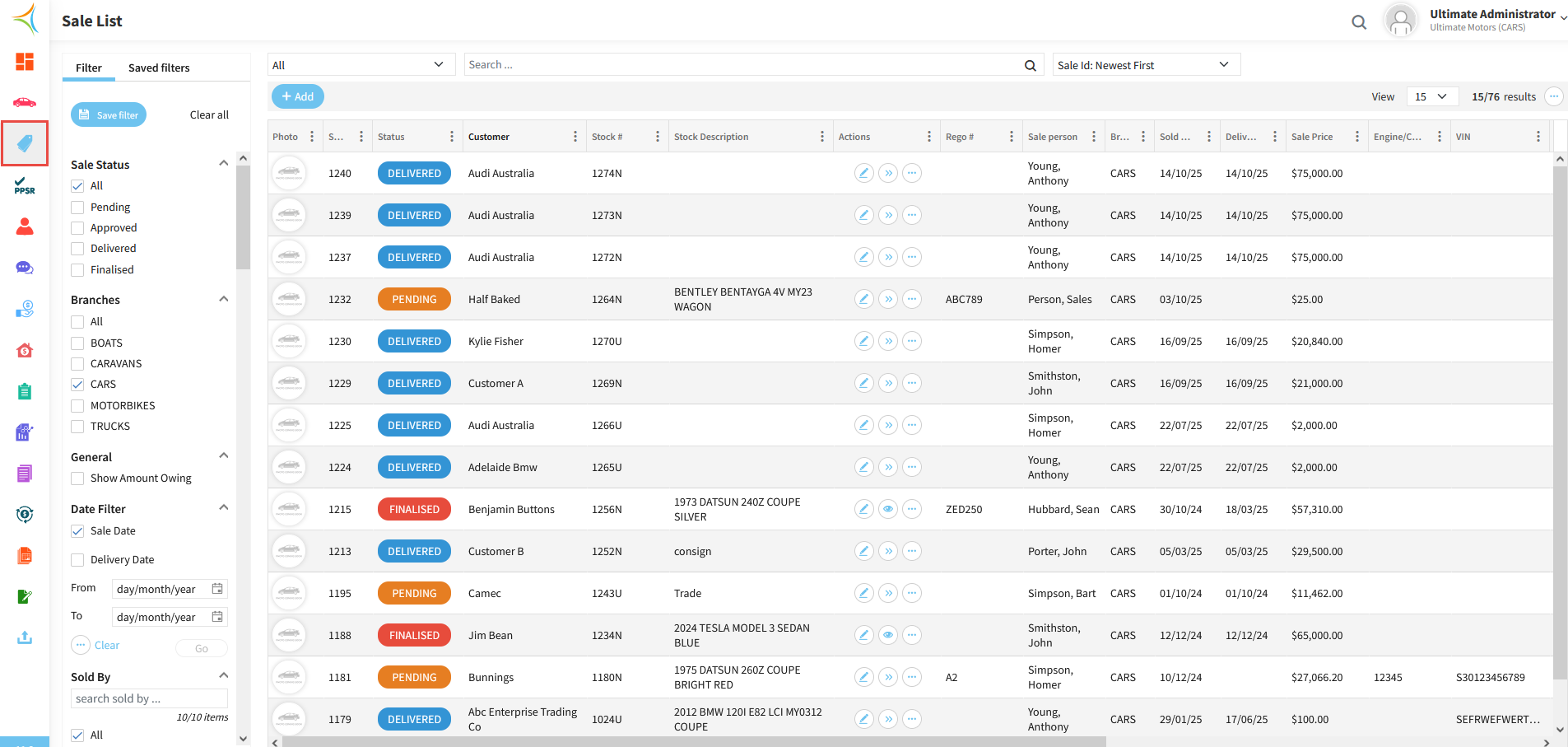The width and height of the screenshot is (1568, 747).
Task: Click the Add button
Action: [297, 96]
